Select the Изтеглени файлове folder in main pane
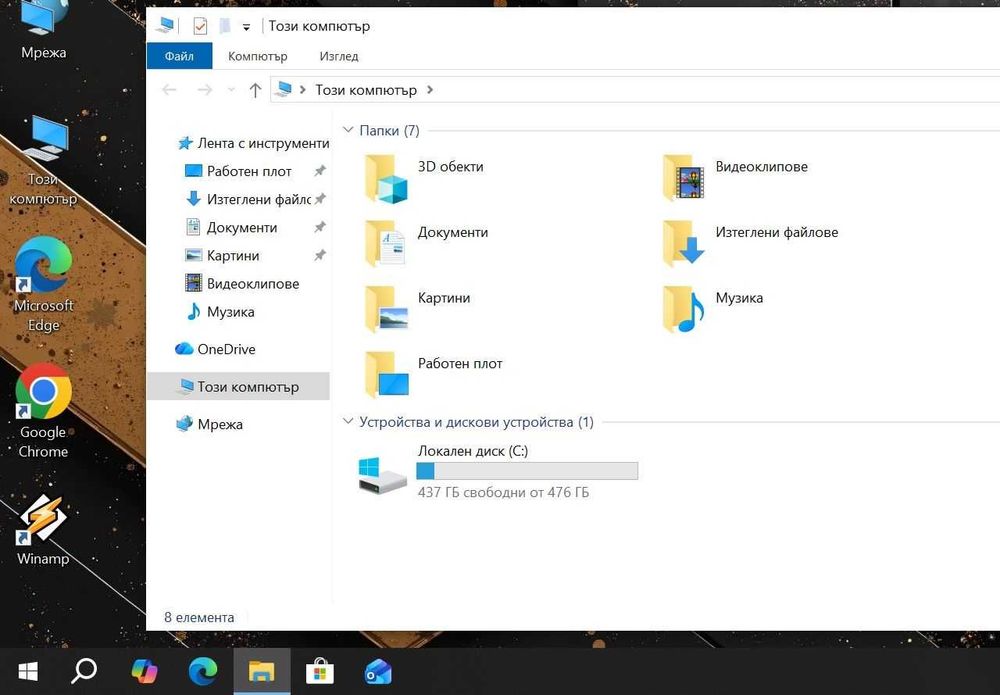The image size is (1000, 695). click(x=750, y=244)
